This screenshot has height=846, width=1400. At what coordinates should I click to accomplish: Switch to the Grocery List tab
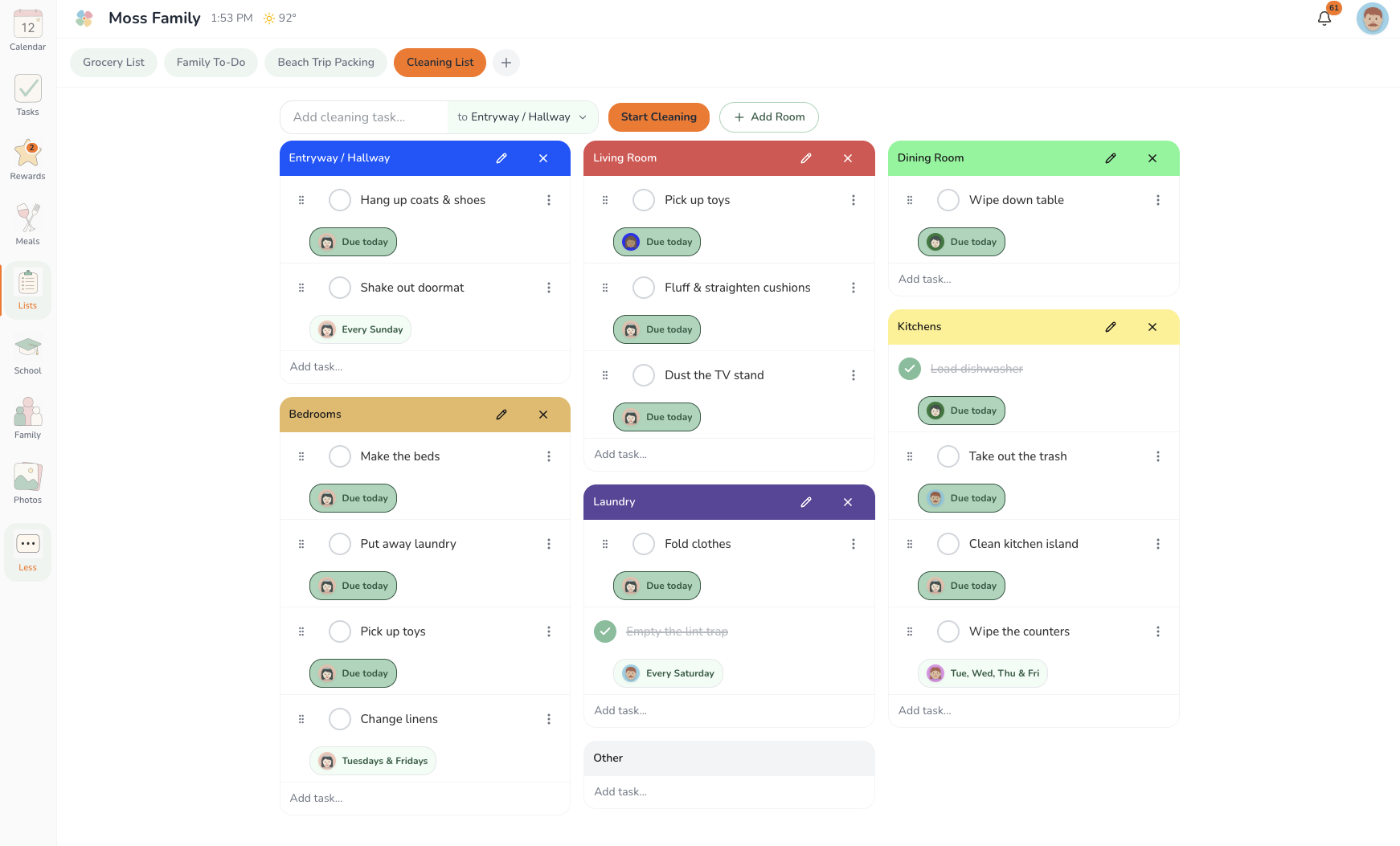[113, 63]
